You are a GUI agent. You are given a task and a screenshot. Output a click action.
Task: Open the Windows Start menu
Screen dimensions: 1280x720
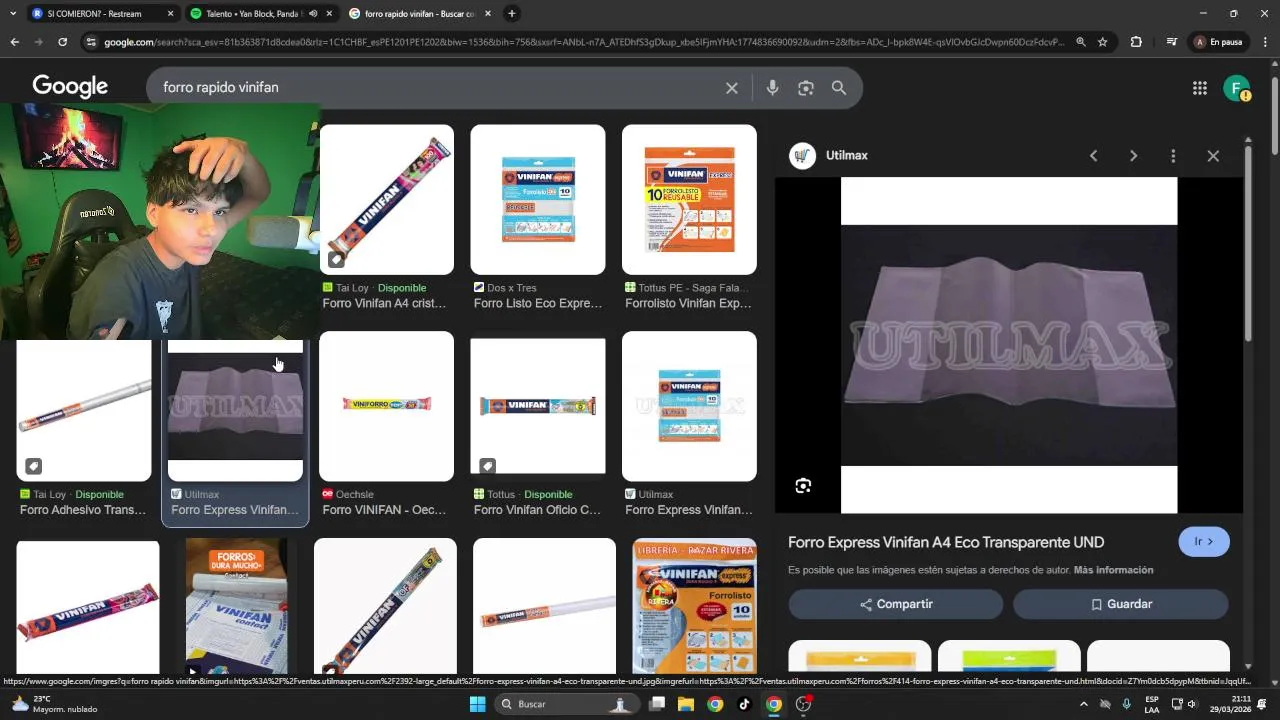477,704
